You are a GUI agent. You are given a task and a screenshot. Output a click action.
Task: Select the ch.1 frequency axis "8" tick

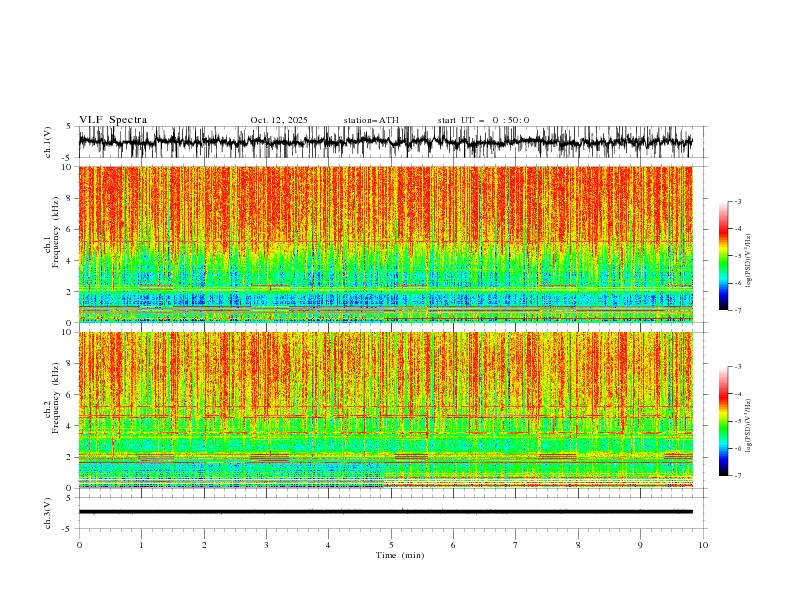tap(71, 198)
